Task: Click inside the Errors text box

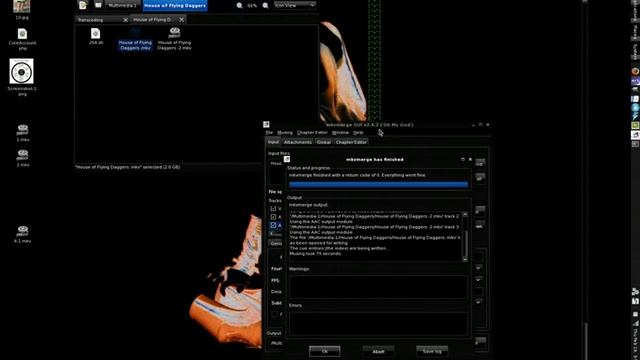Action: coord(378,324)
